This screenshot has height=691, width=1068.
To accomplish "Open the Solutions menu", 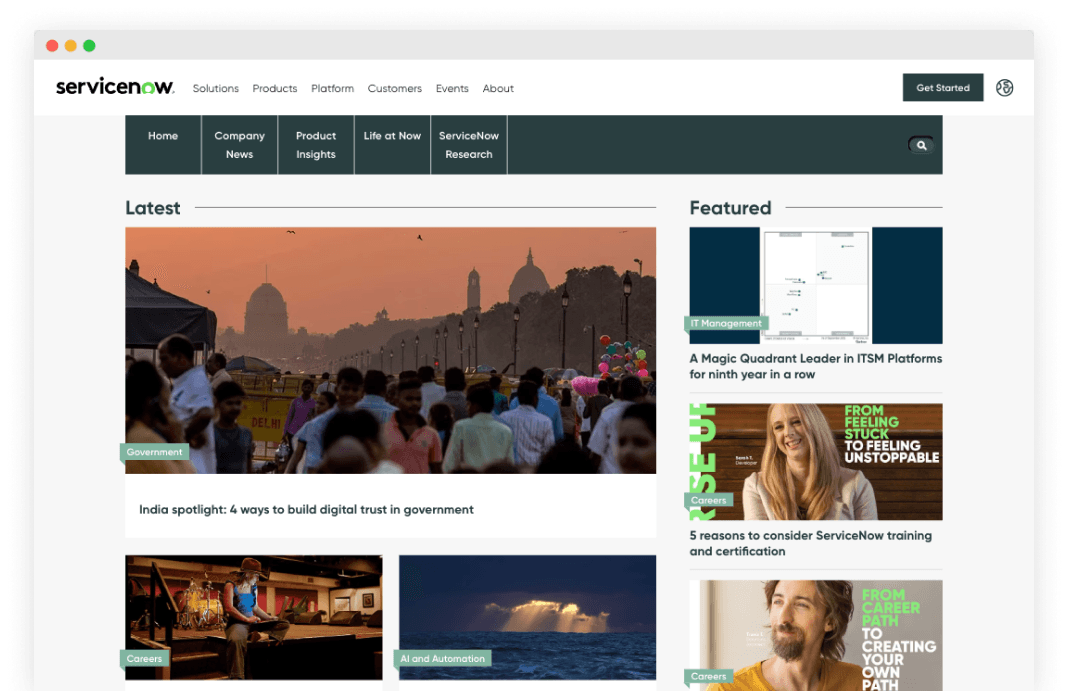I will 215,89.
